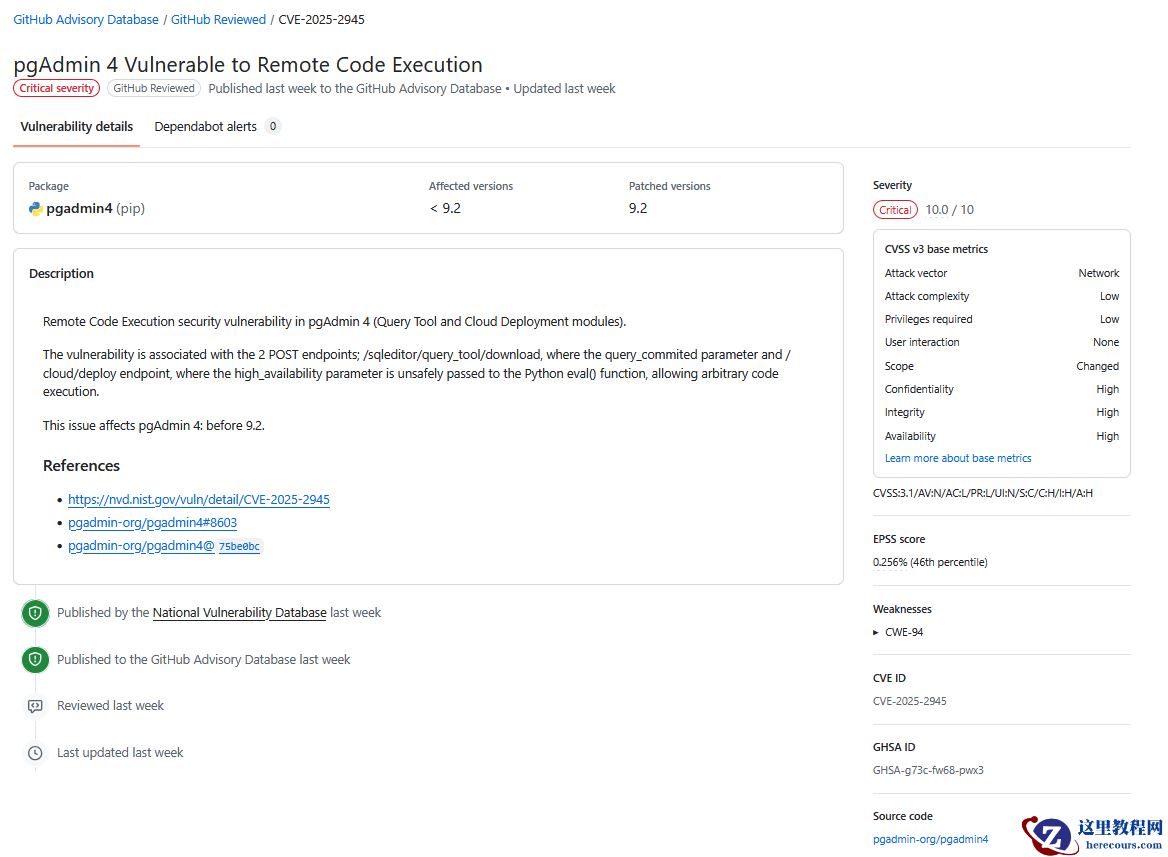Go to GitHub Advisory Database breadcrumb
1168x857 pixels.
(x=86, y=19)
